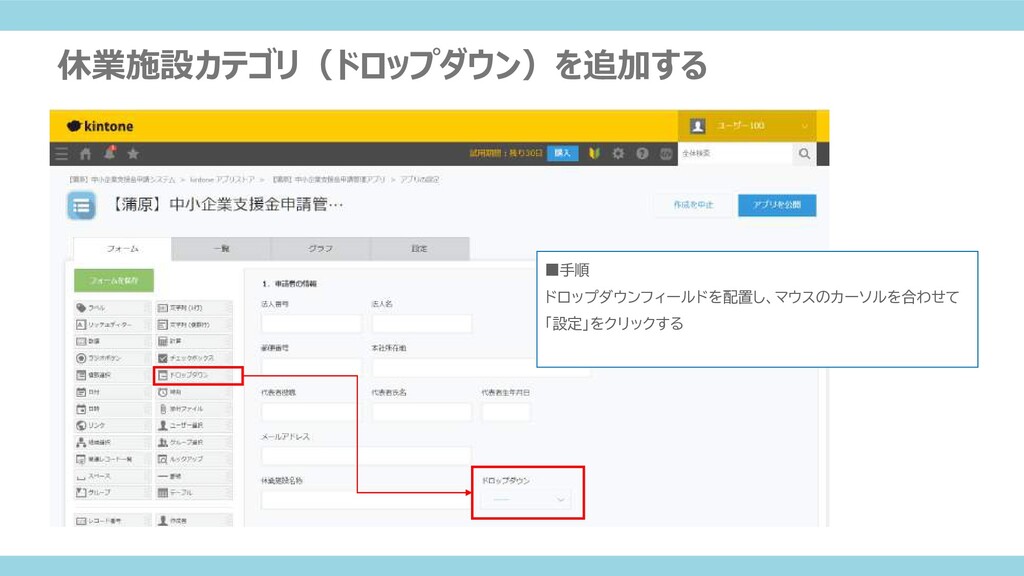
Task: Select the リンク field in the palette
Action: coord(112,425)
